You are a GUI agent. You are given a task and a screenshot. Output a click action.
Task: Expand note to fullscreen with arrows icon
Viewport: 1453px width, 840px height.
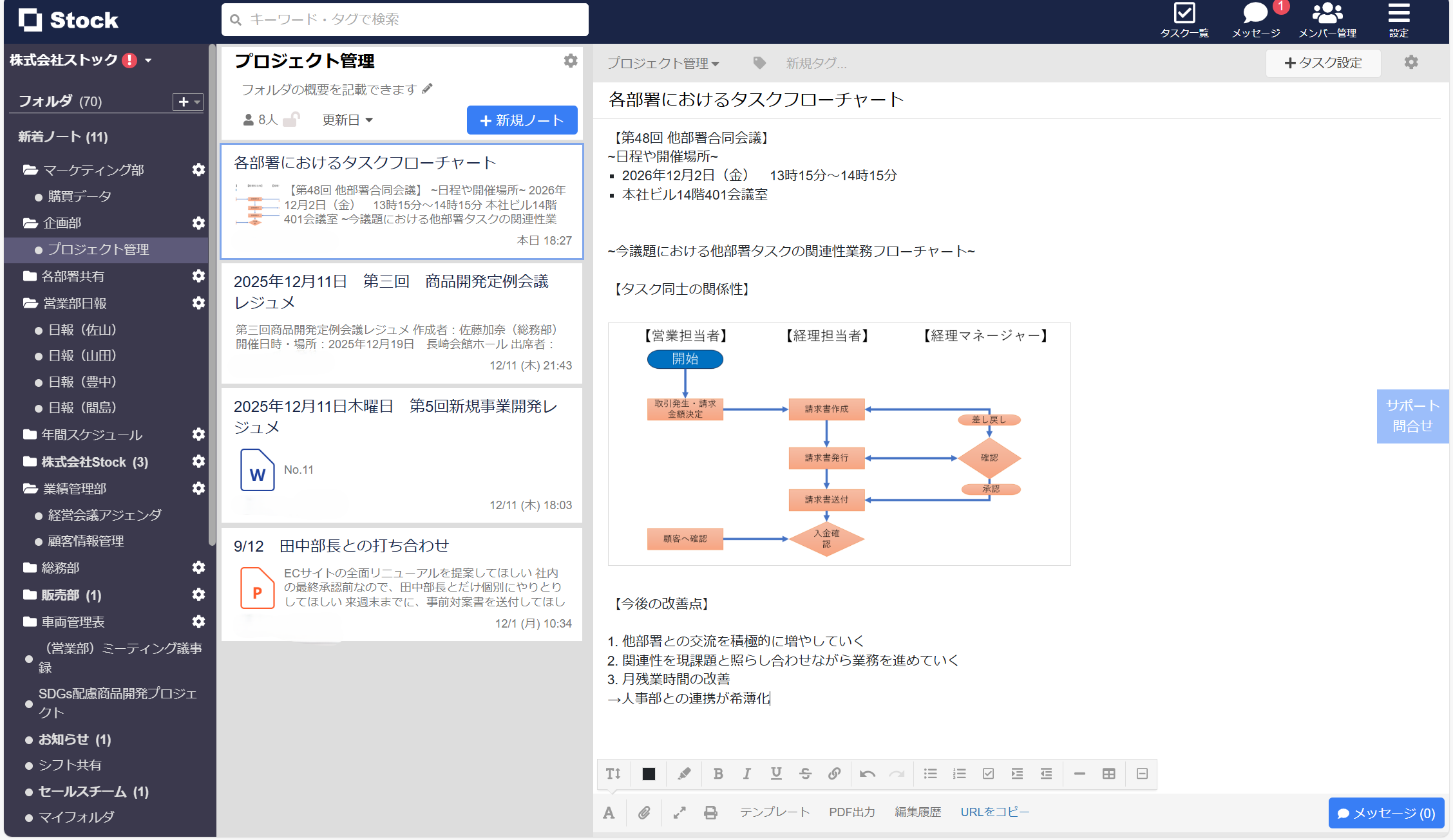pyautogui.click(x=678, y=812)
